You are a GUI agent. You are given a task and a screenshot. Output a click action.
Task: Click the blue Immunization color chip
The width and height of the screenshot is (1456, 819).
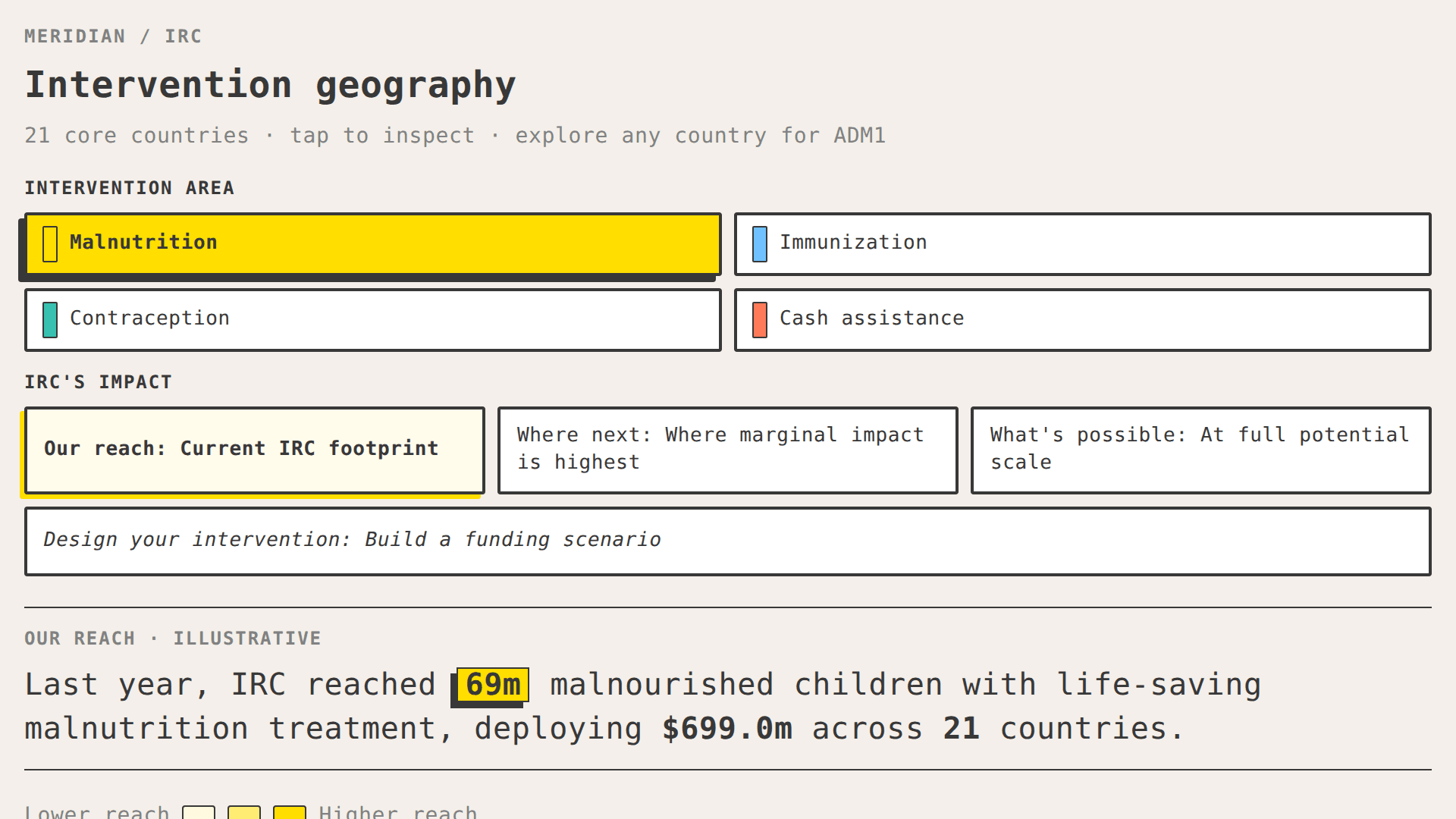760,244
